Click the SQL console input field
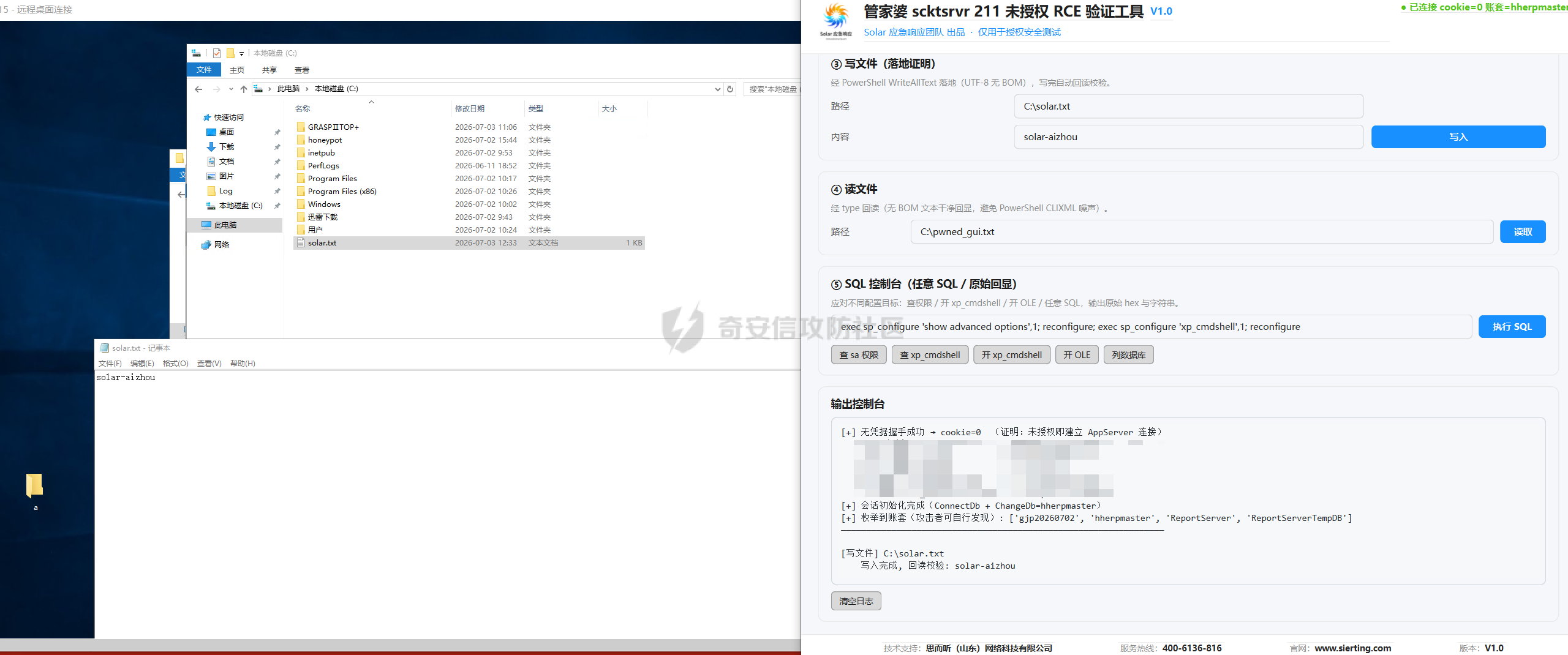This screenshot has height=655, width=1568. (1151, 327)
